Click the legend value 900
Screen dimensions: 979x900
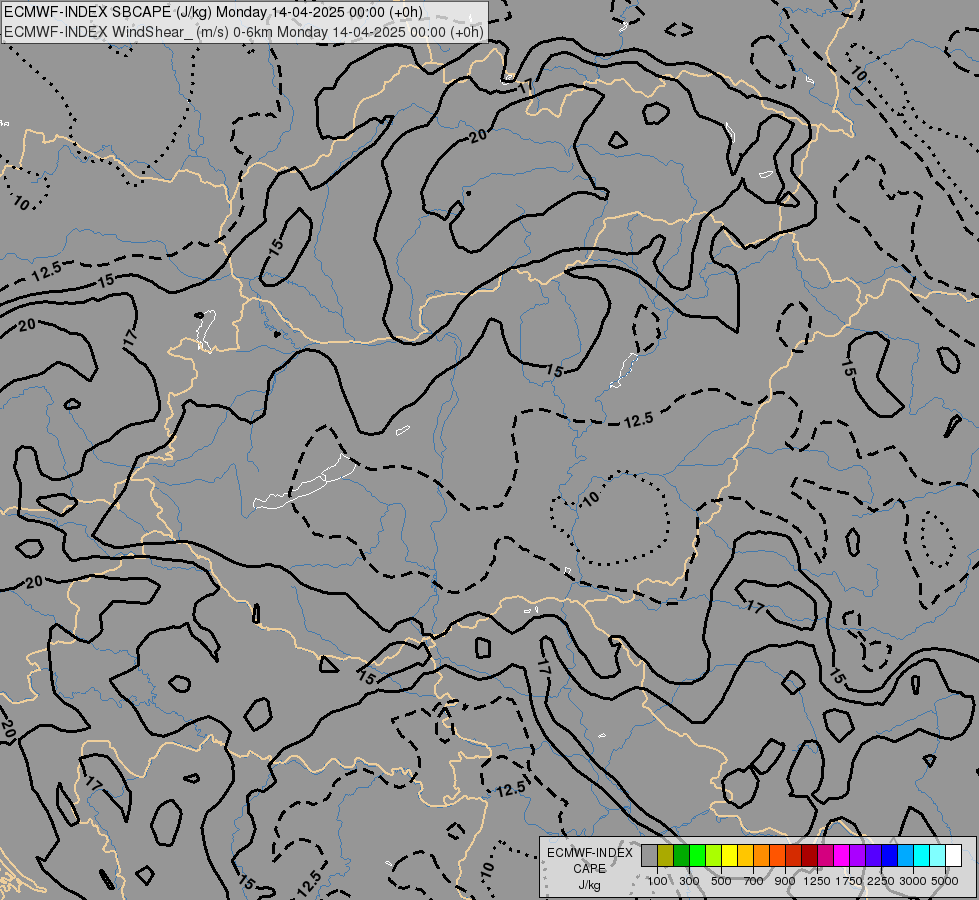point(785,881)
